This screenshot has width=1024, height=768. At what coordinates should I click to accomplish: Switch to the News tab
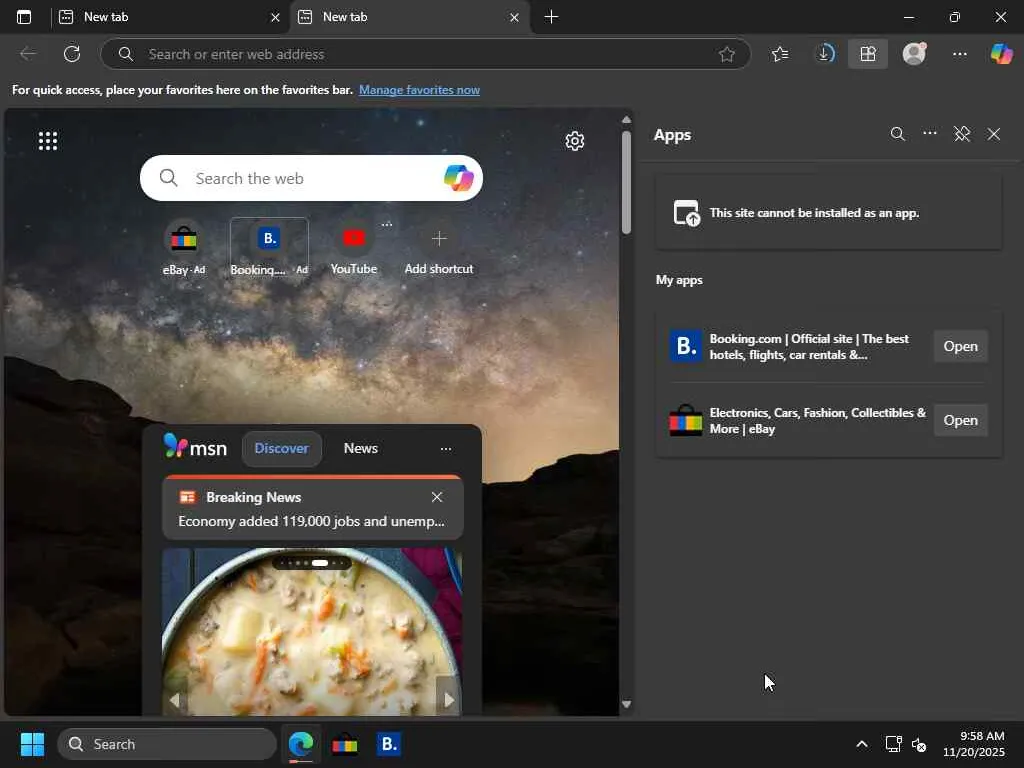click(x=360, y=448)
